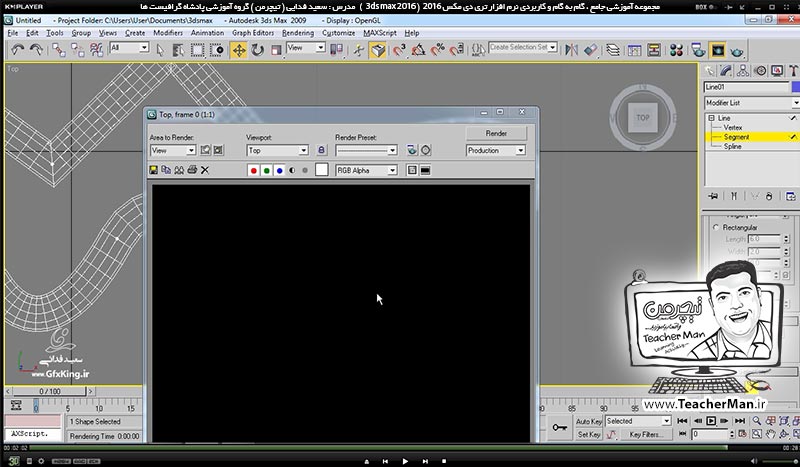This screenshot has width=800, height=467.
Task: Open the Select by Name list icon
Action: [178, 50]
